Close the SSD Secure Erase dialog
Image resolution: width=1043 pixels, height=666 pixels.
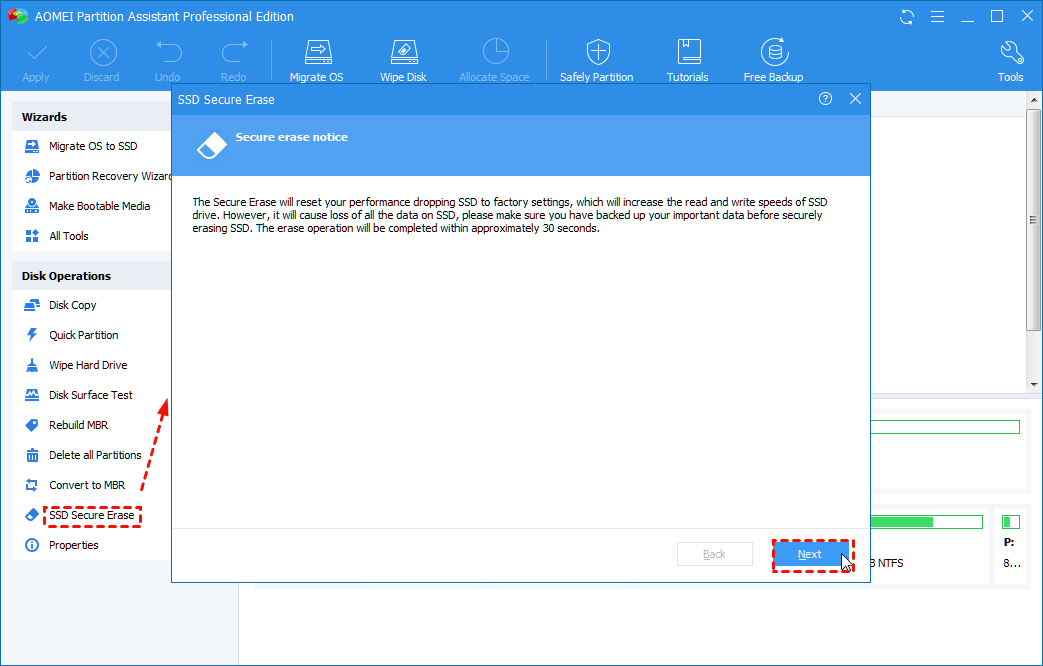(x=855, y=99)
